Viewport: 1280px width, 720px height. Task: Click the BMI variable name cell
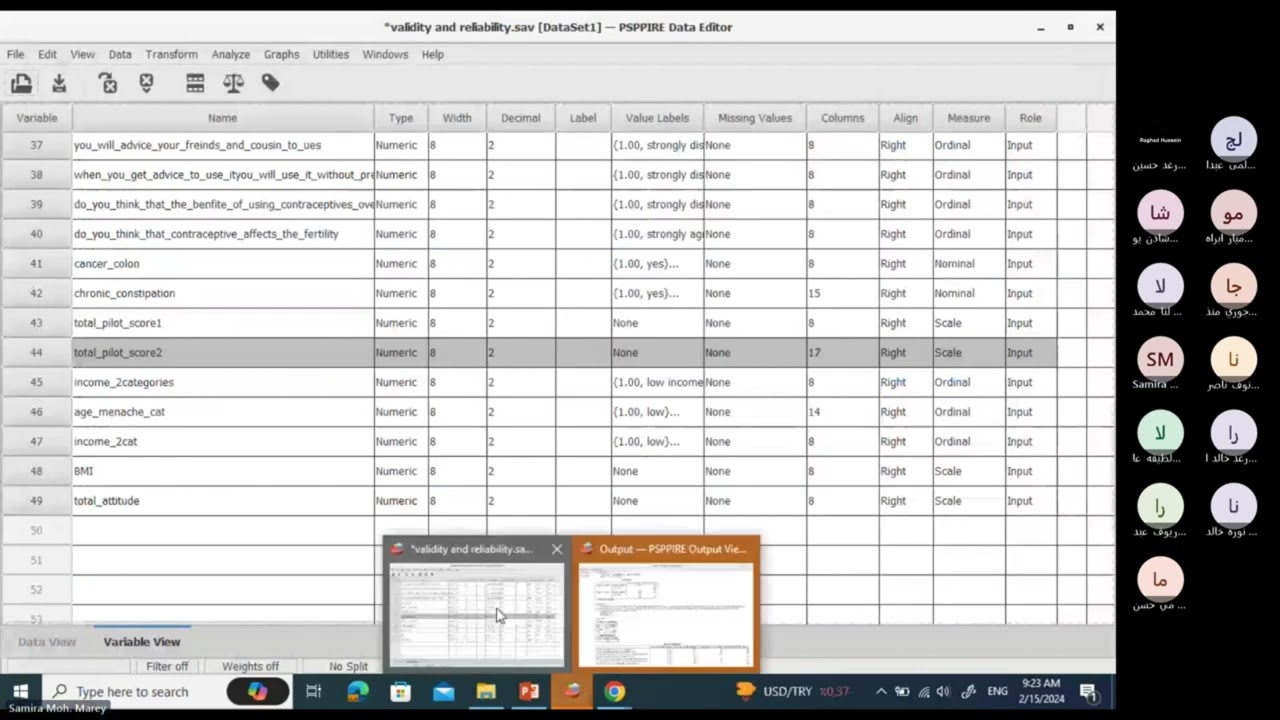pyautogui.click(x=223, y=471)
